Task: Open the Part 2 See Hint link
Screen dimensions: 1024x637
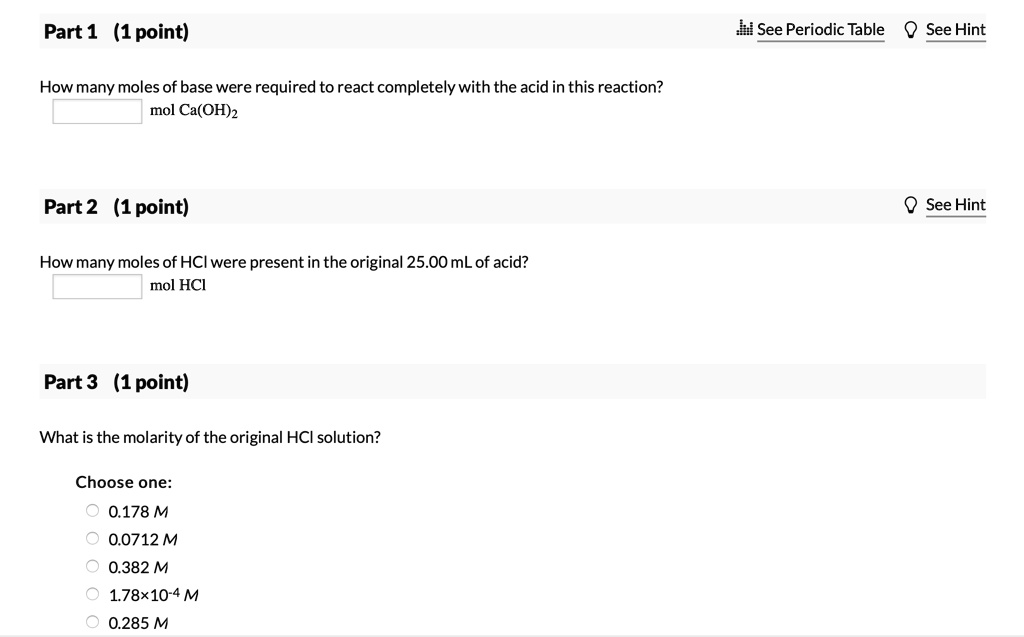Action: click(955, 204)
